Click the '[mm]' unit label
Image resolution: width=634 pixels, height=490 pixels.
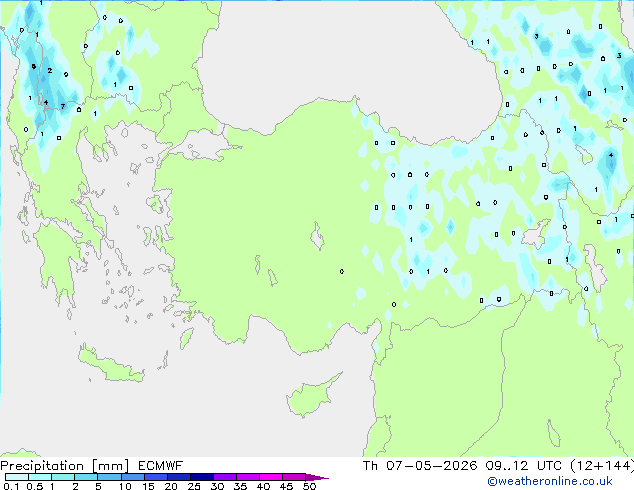point(110,466)
